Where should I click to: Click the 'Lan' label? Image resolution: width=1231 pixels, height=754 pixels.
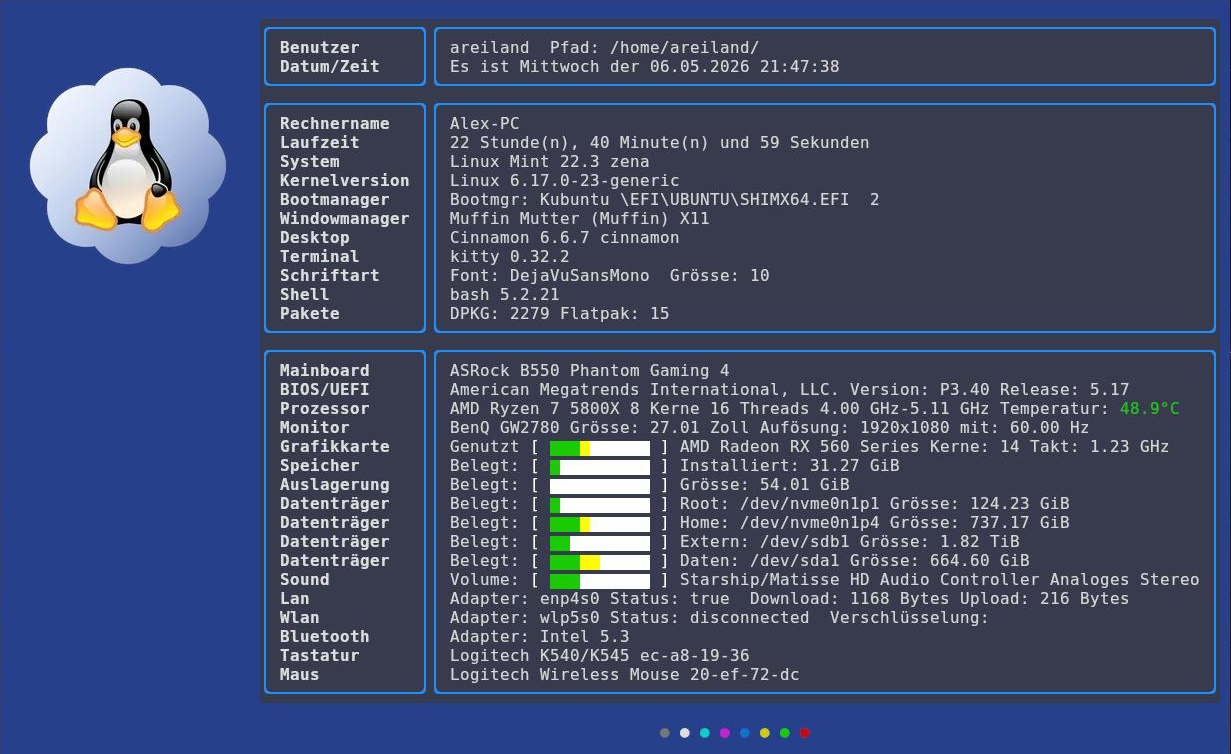click(x=295, y=598)
